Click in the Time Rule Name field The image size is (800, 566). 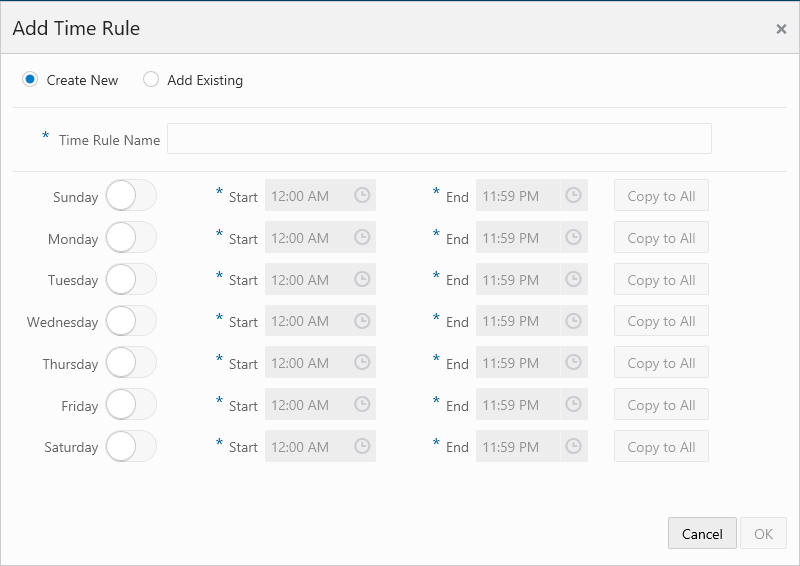439,138
